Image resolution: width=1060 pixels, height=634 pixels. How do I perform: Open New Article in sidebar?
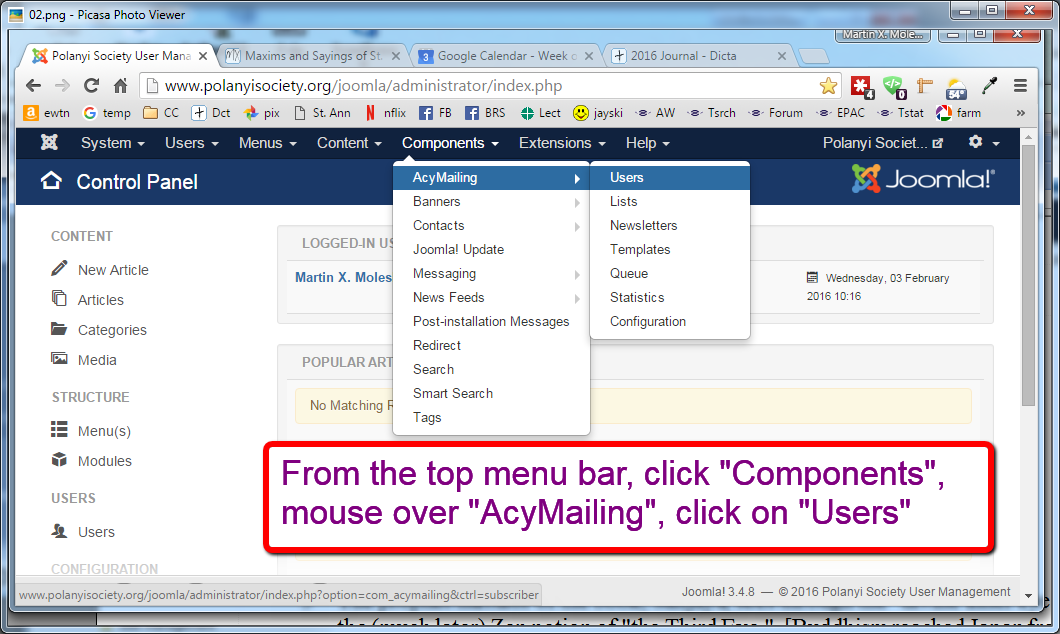113,270
